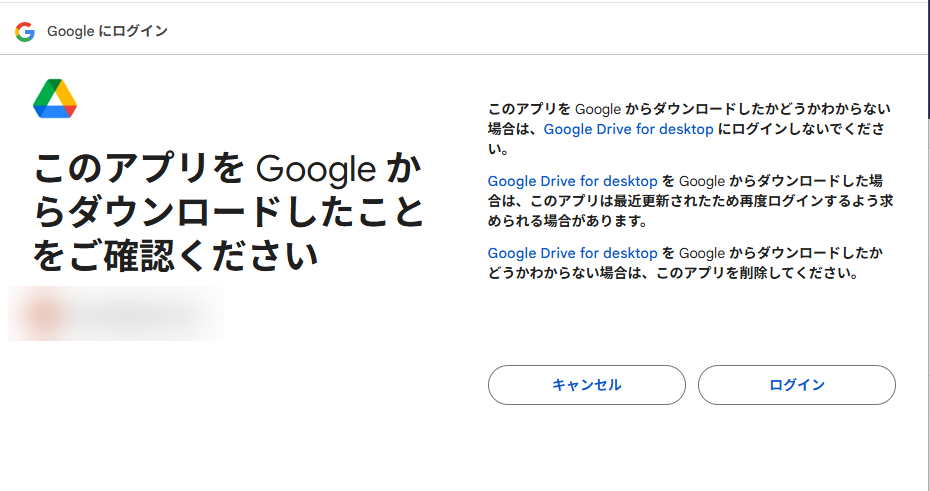The width and height of the screenshot is (930, 491).
Task: Click heading text "このアプリを" beside Google
Action: pos(139,169)
